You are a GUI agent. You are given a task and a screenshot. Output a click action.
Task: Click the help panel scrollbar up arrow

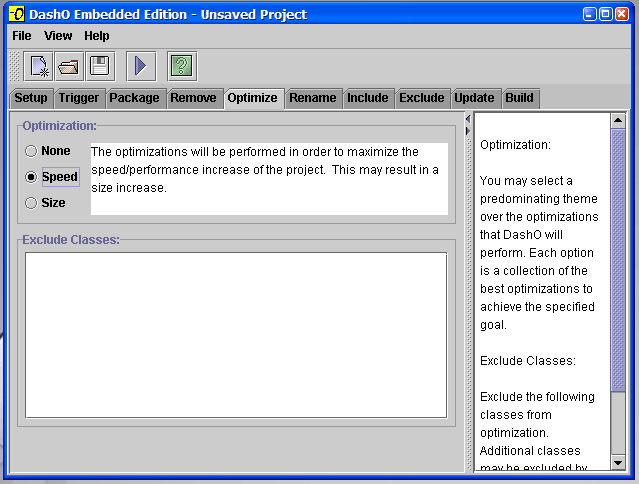click(618, 121)
